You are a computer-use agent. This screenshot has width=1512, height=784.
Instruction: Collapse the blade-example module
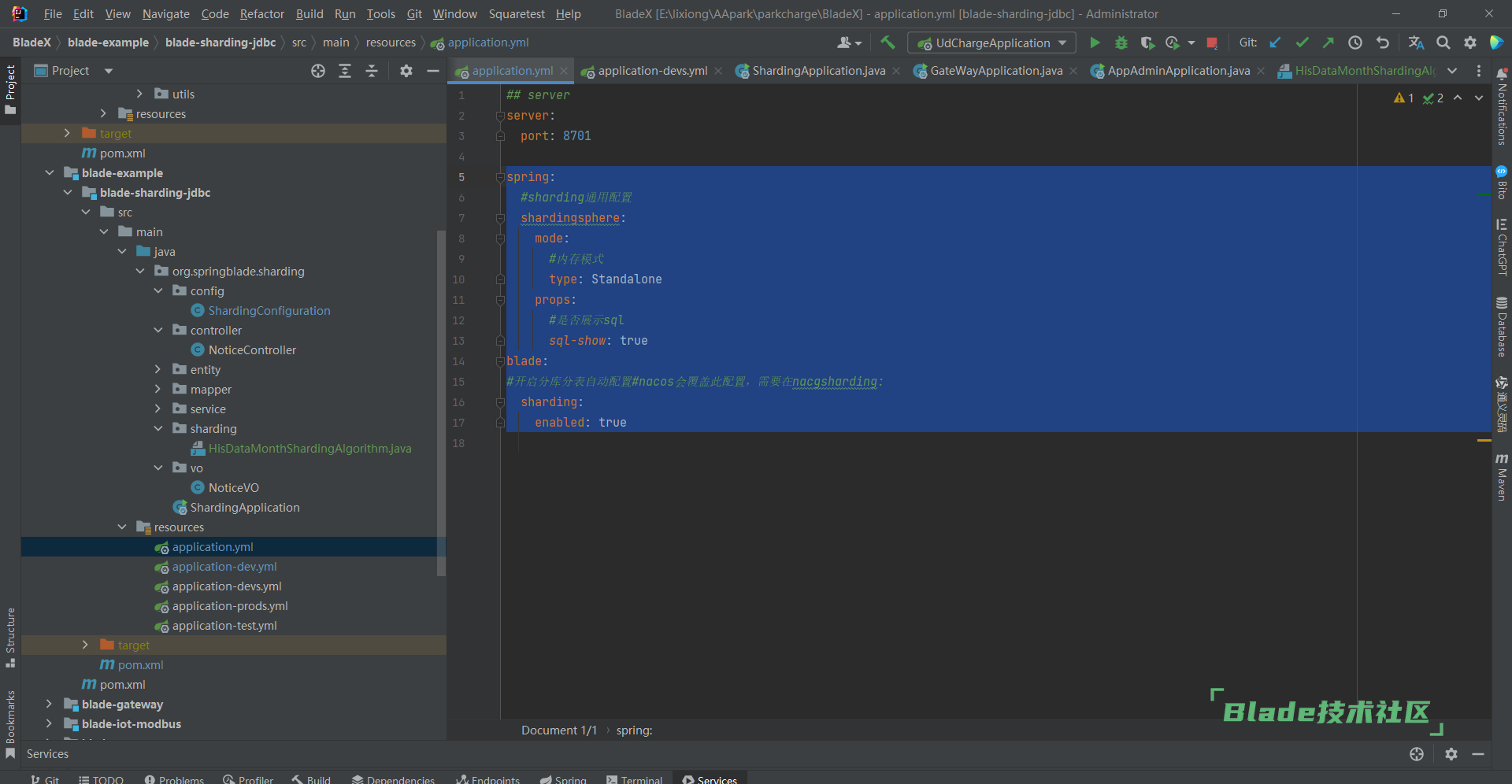(x=50, y=172)
